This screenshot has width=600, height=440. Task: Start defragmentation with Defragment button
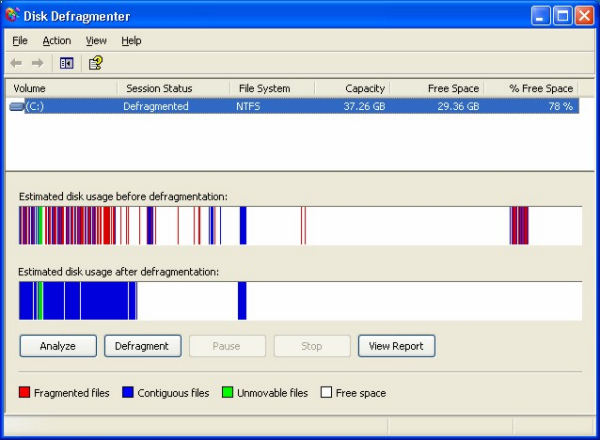[x=143, y=346]
